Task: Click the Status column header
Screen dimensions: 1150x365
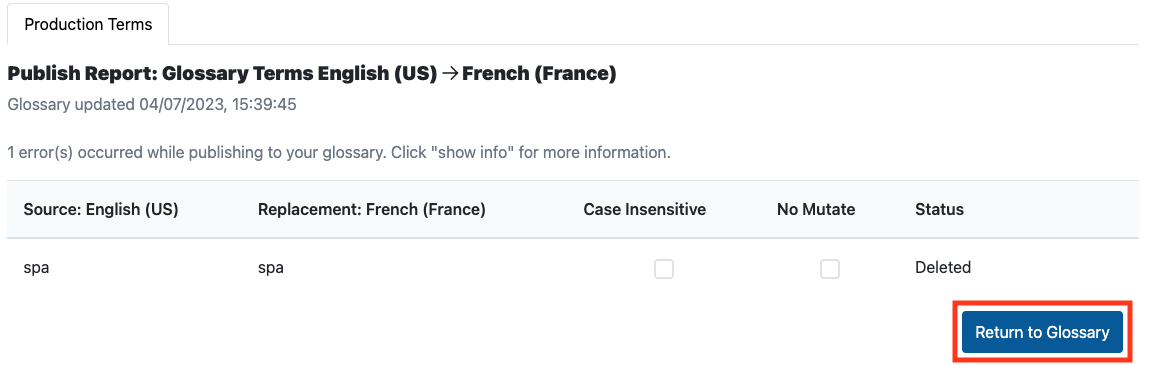Action: [940, 210]
